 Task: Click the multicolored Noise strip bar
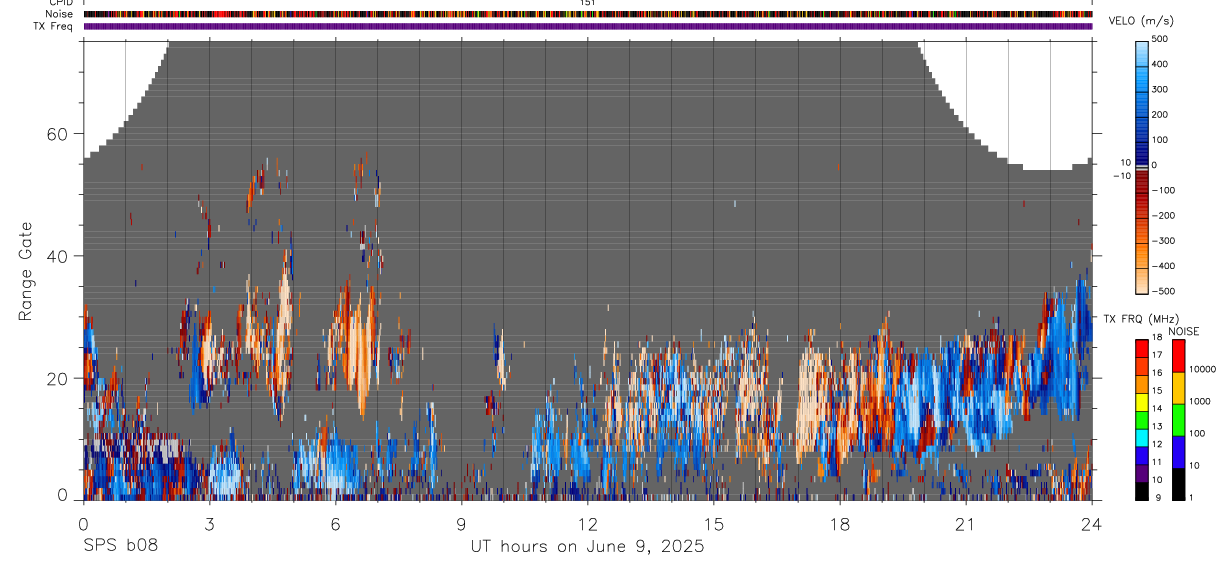(x=588, y=15)
